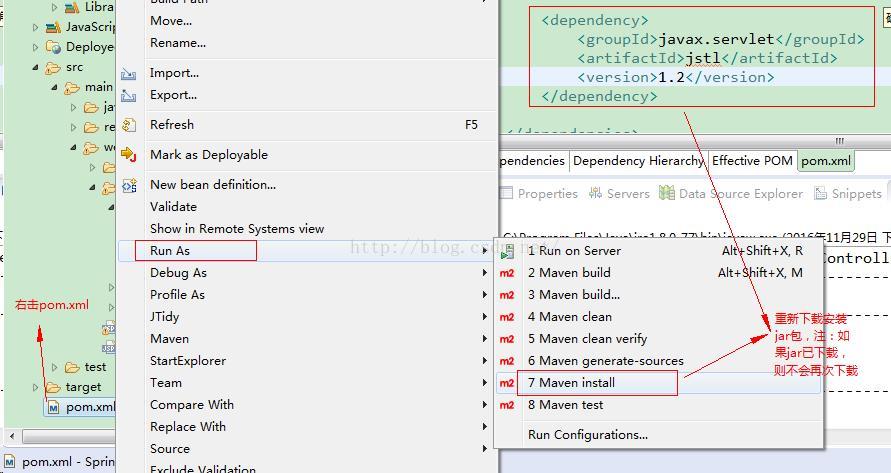Choose Move... from context menu

(171, 21)
